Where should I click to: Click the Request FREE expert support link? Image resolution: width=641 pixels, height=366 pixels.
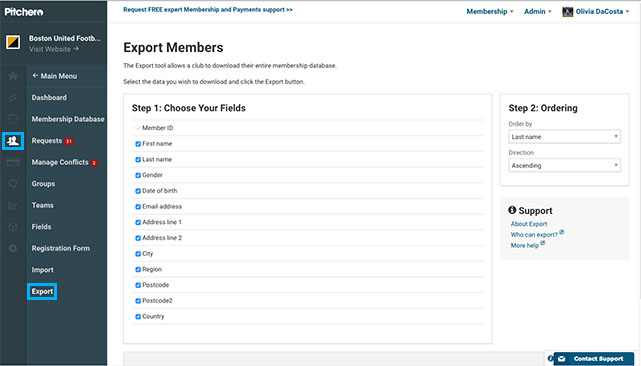click(208, 9)
